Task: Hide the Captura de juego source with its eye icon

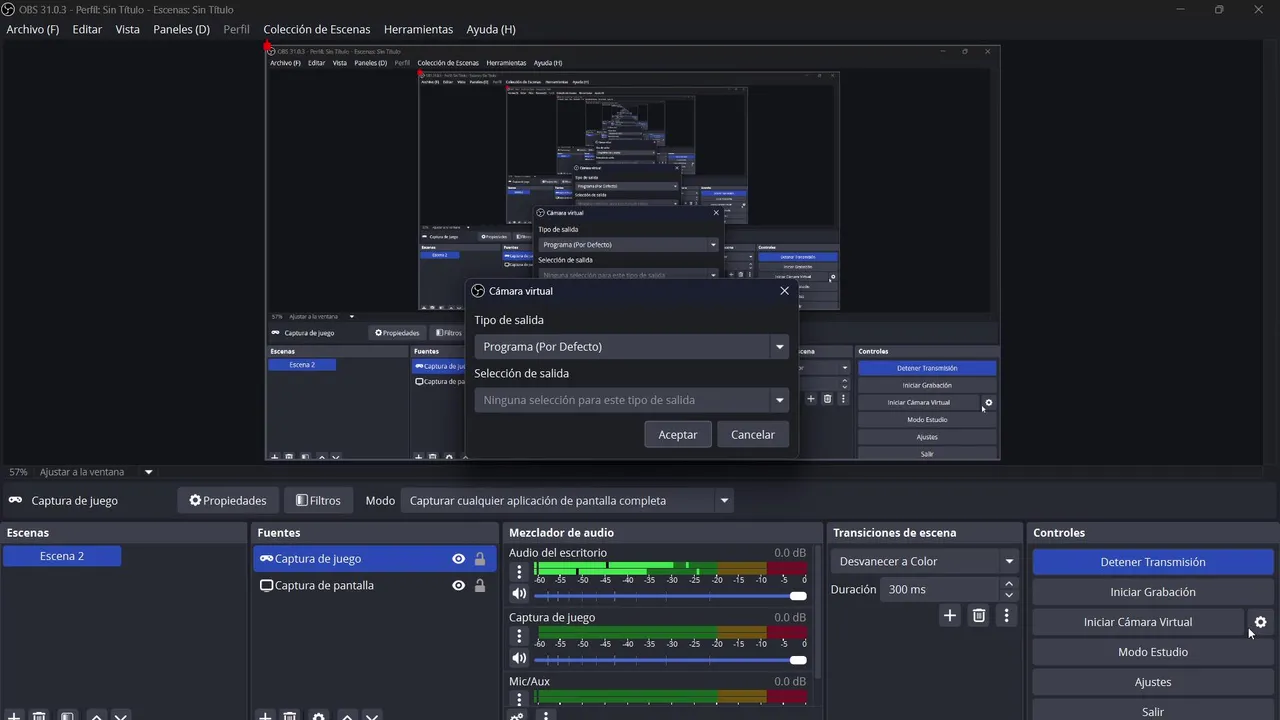Action: tap(458, 559)
